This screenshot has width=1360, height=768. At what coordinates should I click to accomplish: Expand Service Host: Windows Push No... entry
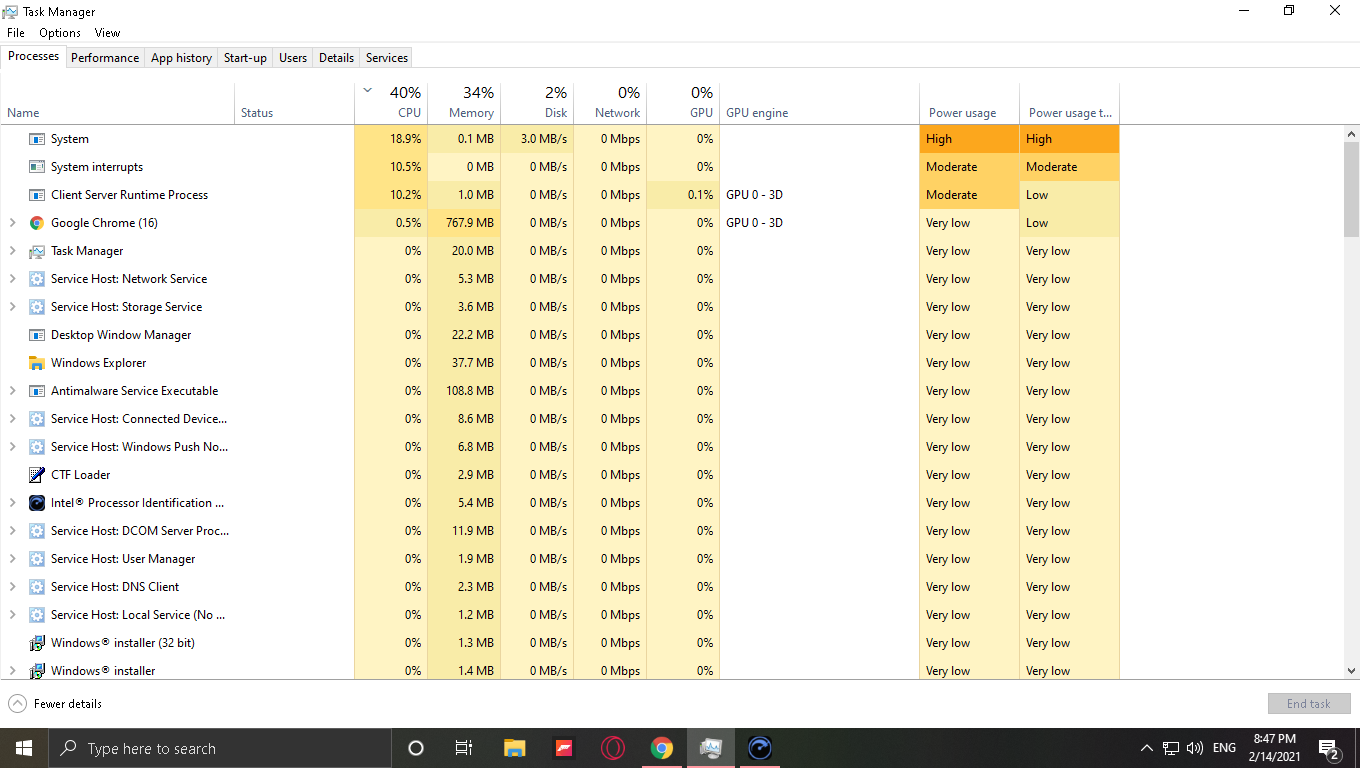(12, 447)
